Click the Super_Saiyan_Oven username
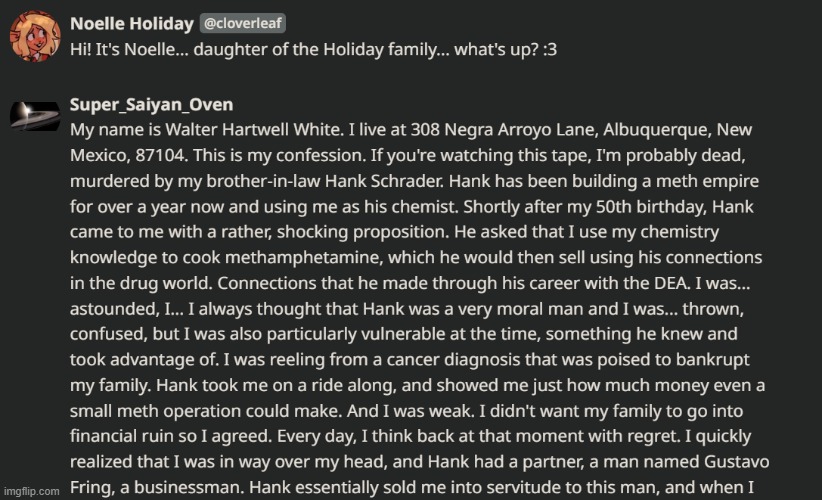Viewport: 822px width, 500px height. pos(152,105)
